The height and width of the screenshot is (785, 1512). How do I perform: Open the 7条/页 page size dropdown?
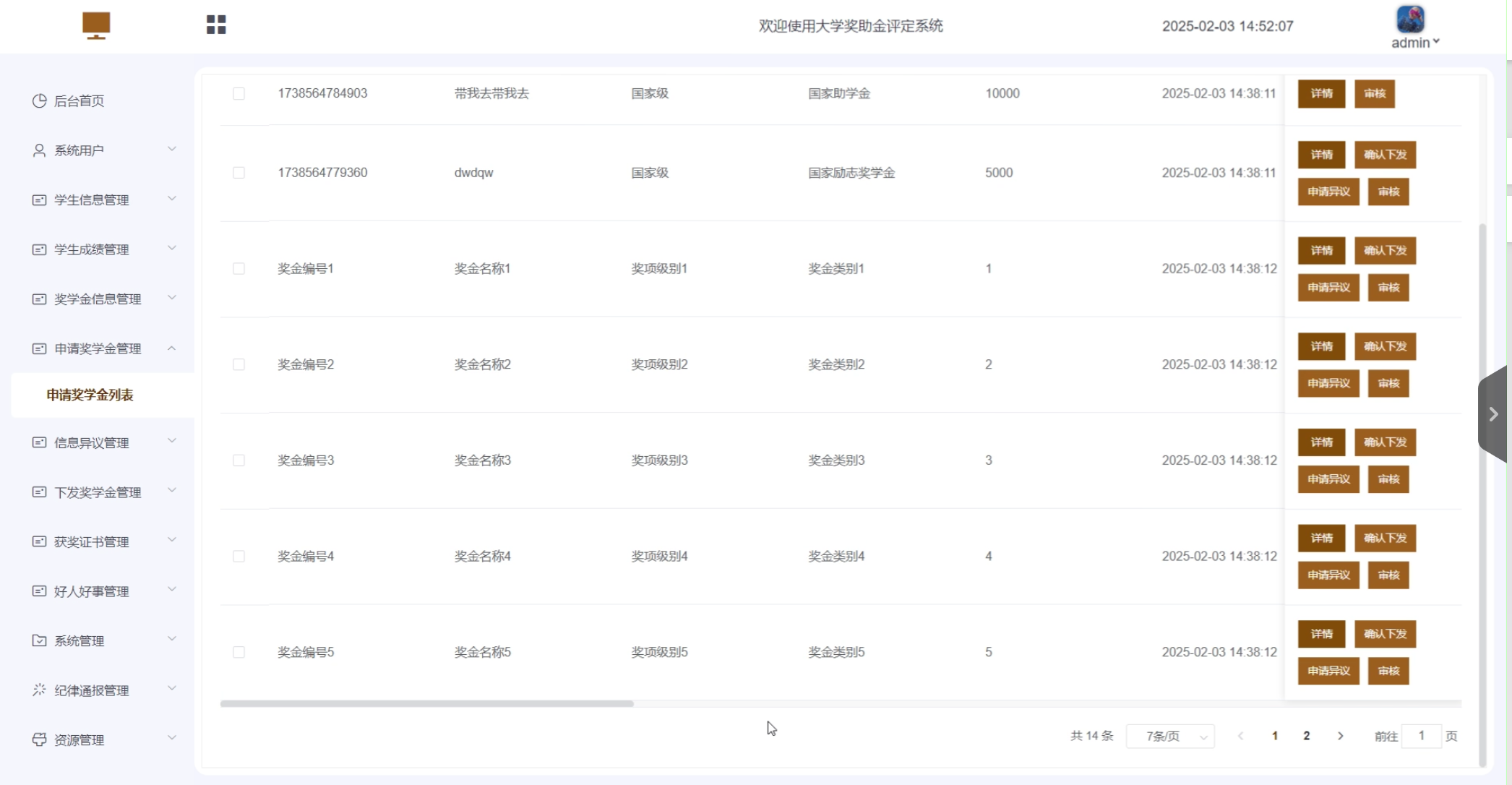(x=1170, y=736)
